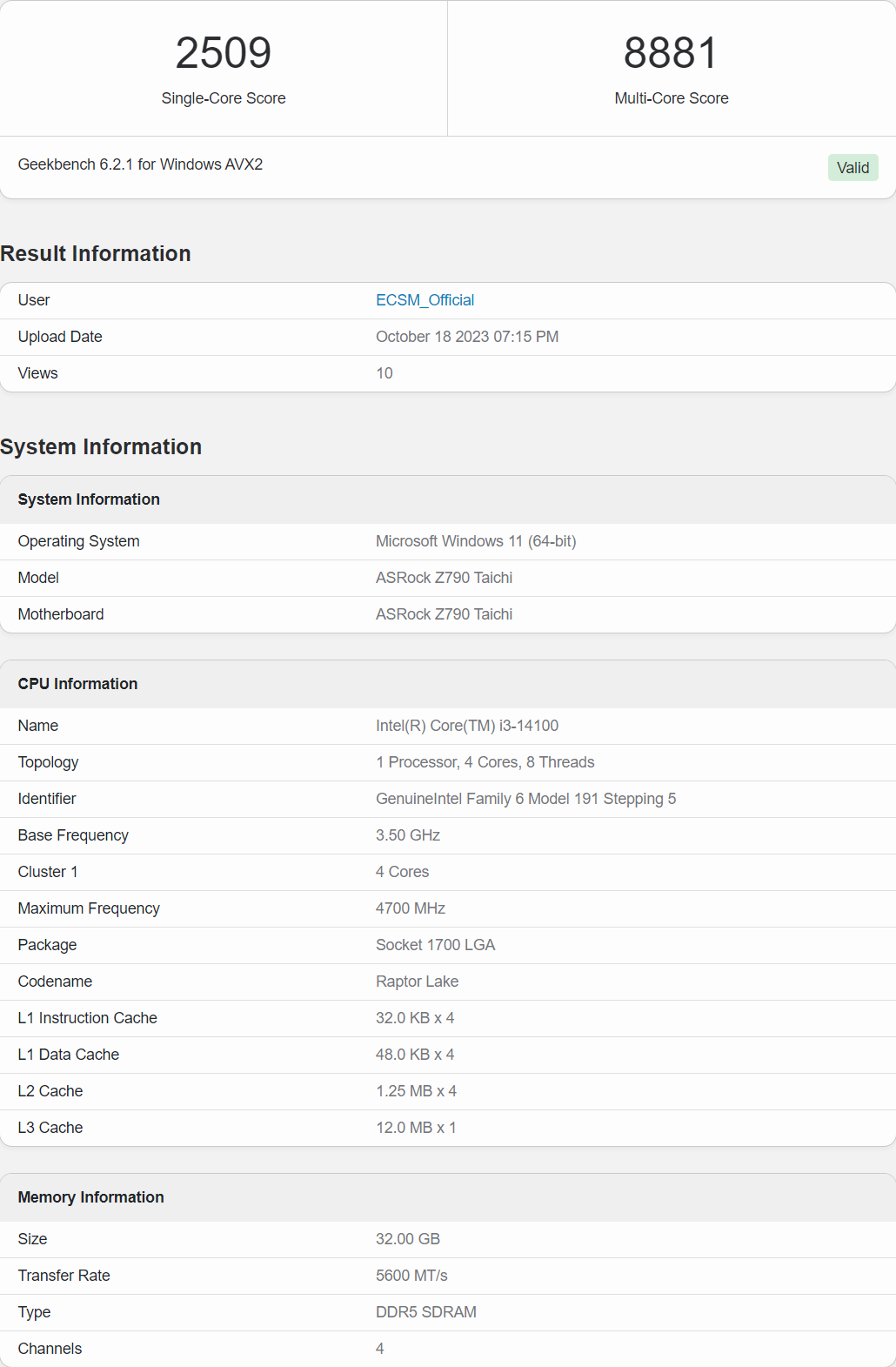896x1367 pixels.
Task: Click the Topology value with 4 Cores, 8 Threads
Action: (x=485, y=762)
